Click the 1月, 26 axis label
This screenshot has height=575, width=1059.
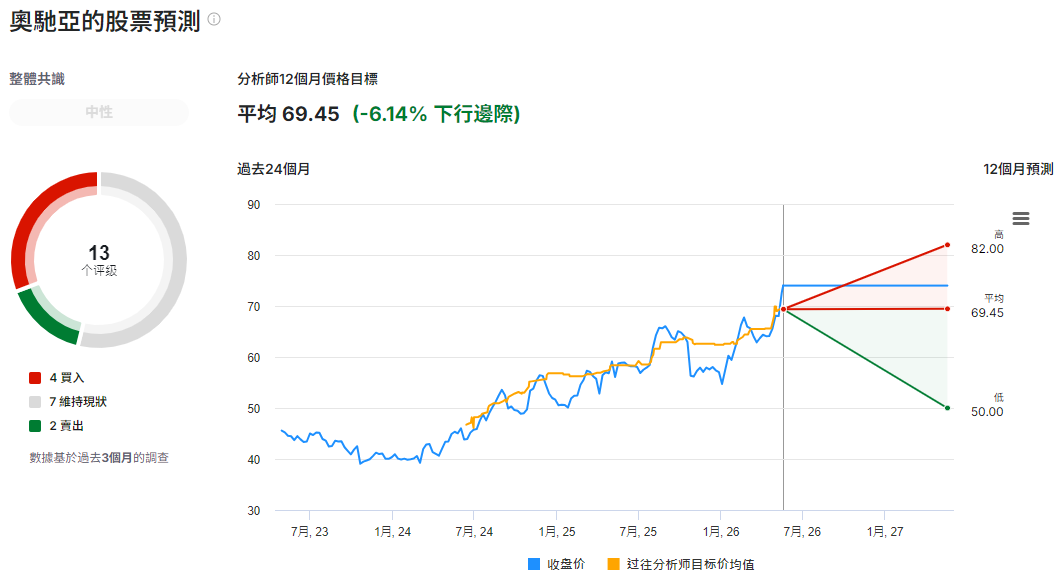coord(721,532)
